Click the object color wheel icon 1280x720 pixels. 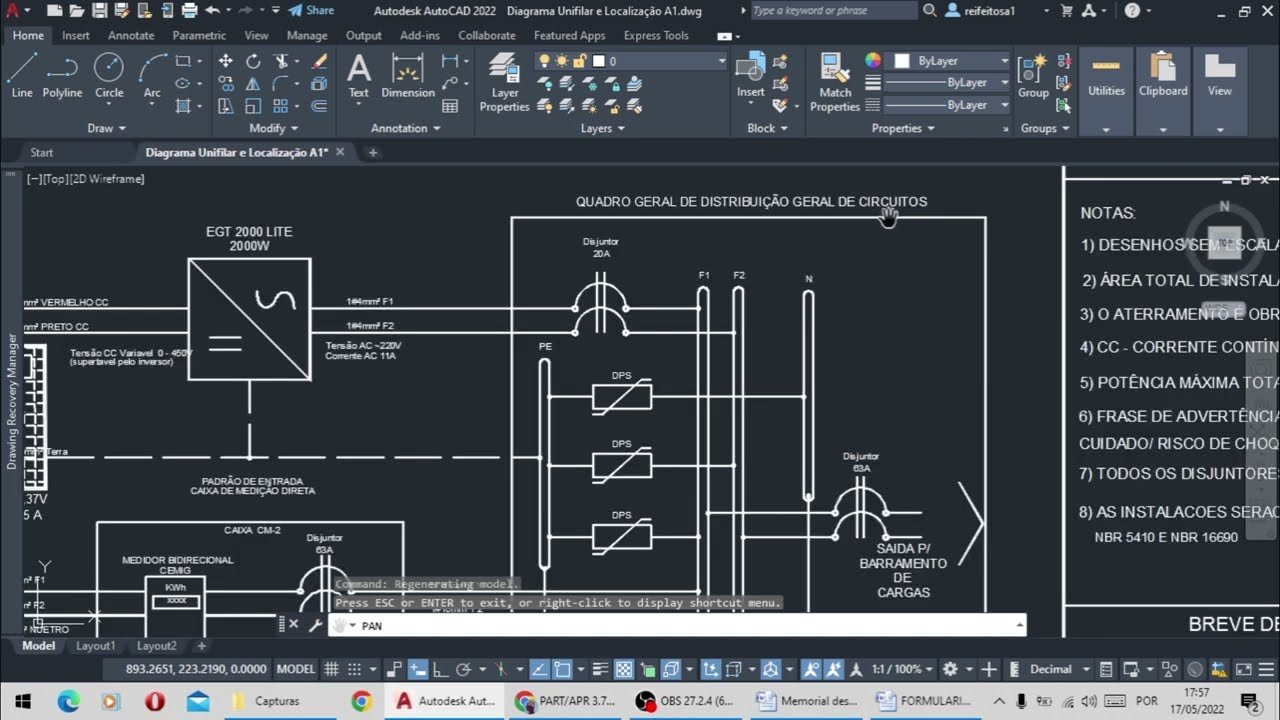point(873,61)
